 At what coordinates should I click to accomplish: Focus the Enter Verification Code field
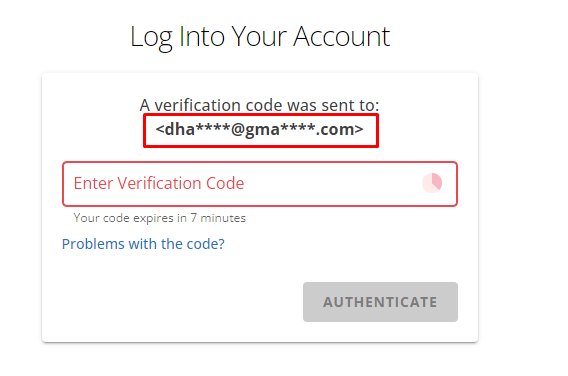coord(260,184)
